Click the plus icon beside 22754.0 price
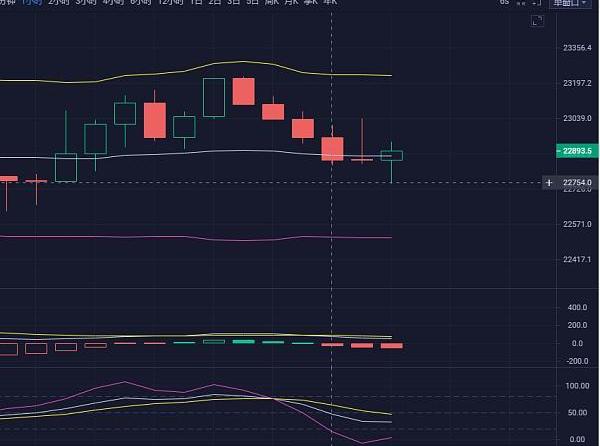The image size is (600, 446). tap(548, 182)
